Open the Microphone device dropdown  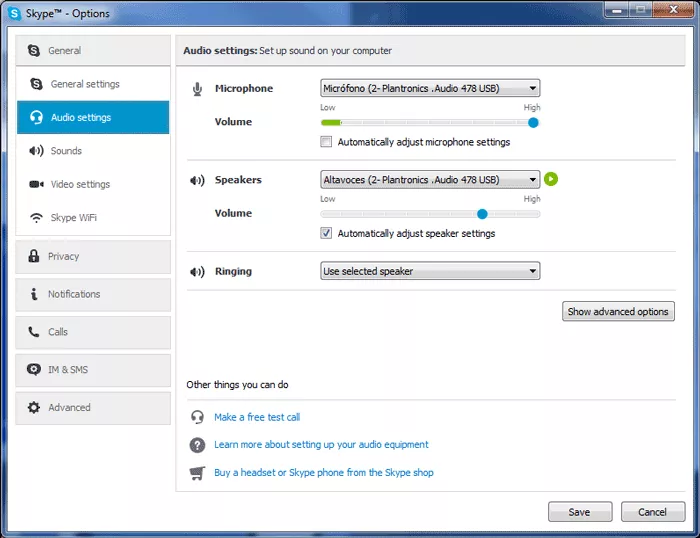point(430,88)
